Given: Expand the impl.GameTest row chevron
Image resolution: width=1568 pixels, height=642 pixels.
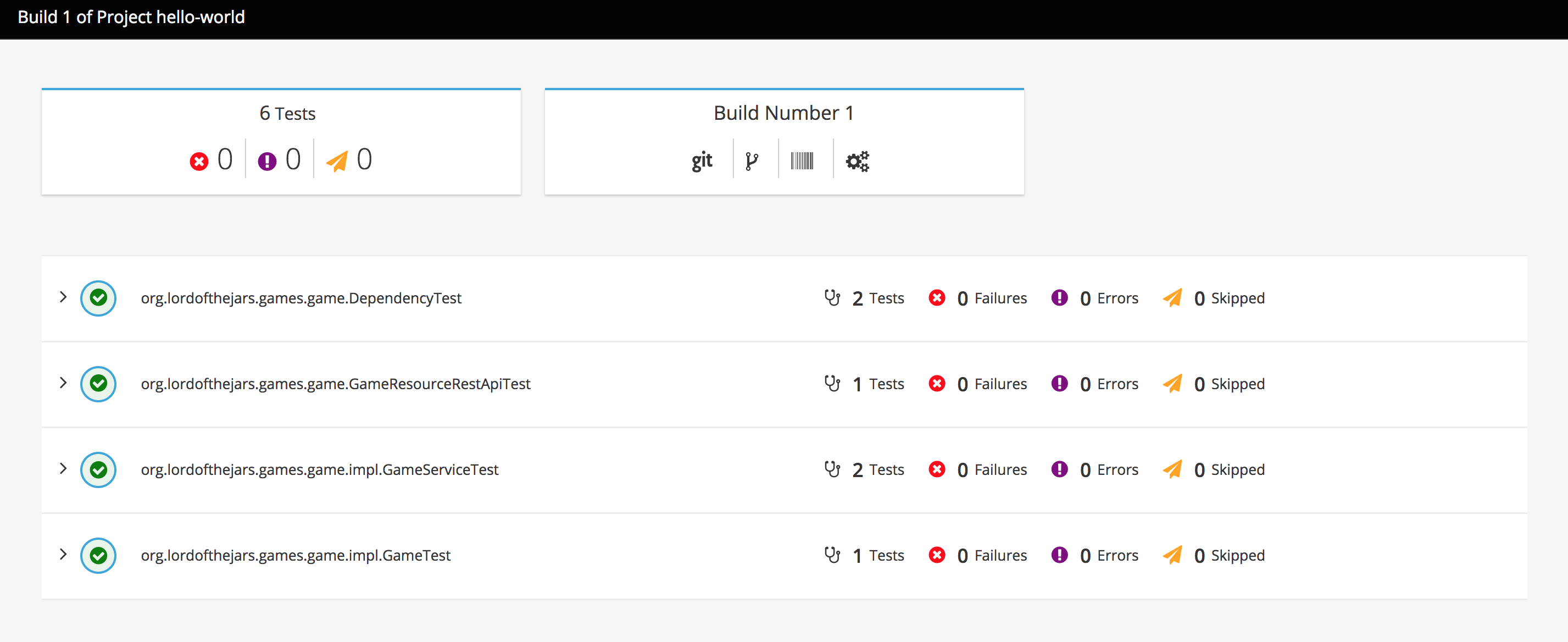Looking at the screenshot, I should [63, 554].
